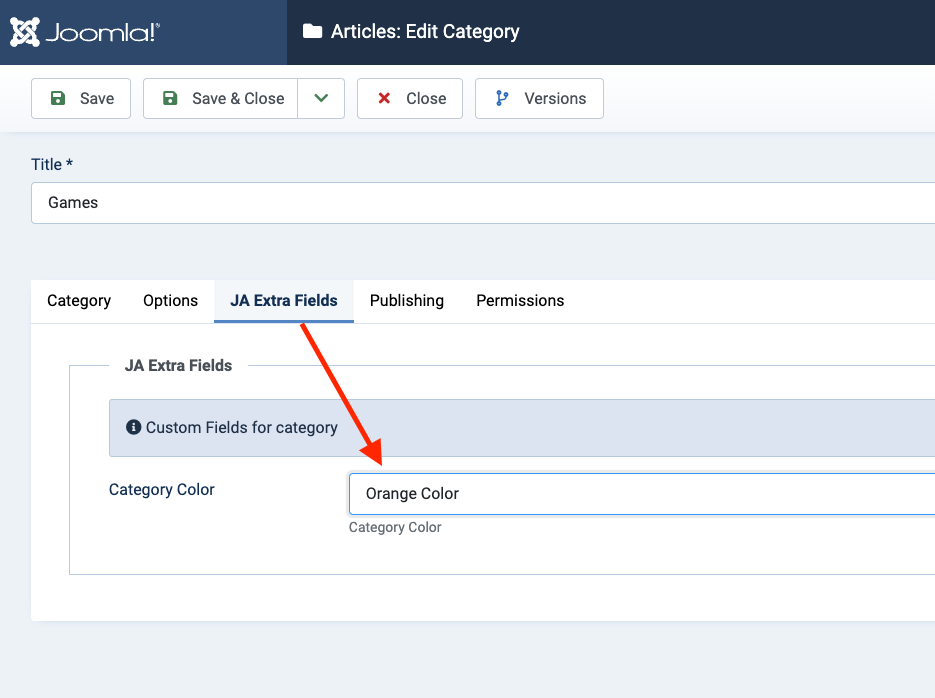Switch to the Category tab
This screenshot has height=698, width=935.
tap(79, 300)
